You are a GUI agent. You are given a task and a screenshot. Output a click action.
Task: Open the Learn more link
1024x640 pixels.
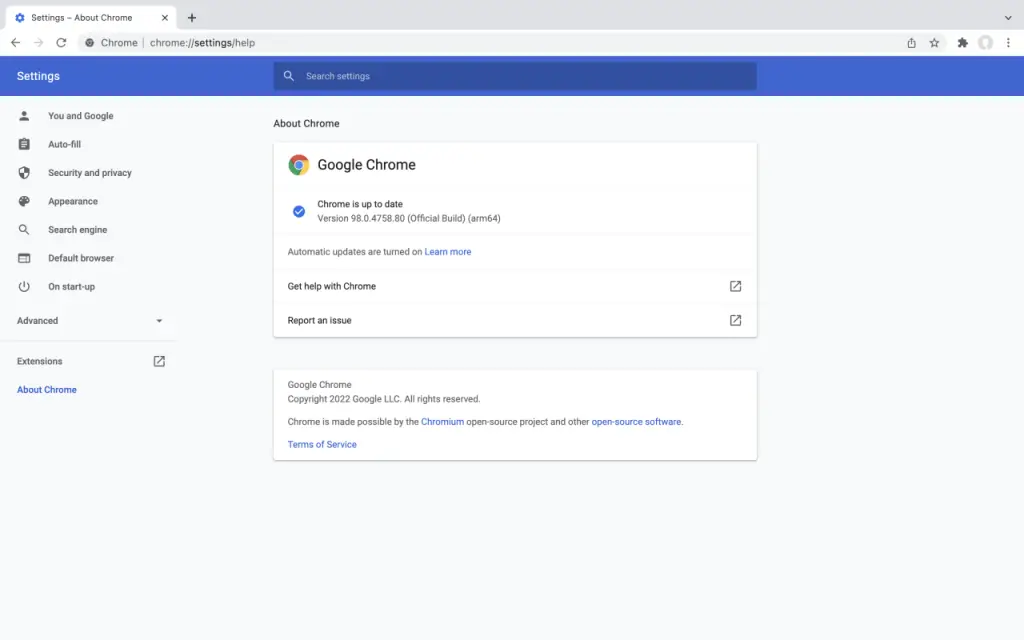coord(448,252)
